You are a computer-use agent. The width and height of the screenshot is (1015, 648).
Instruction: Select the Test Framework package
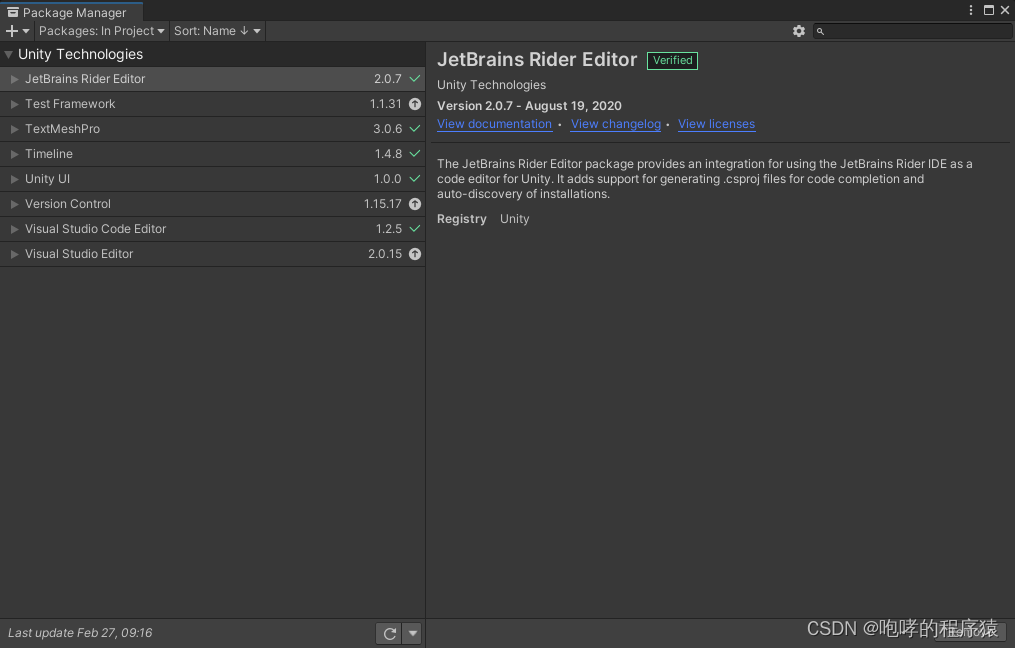[212, 104]
